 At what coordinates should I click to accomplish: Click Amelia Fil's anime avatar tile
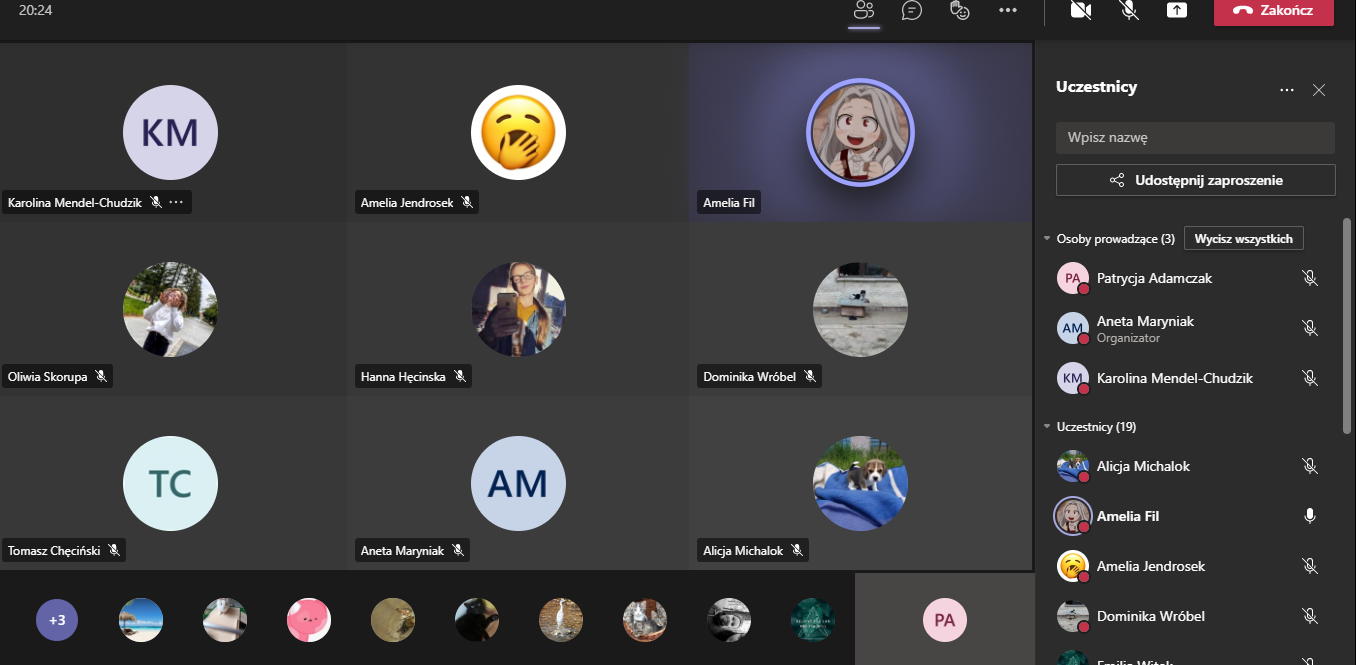860,133
